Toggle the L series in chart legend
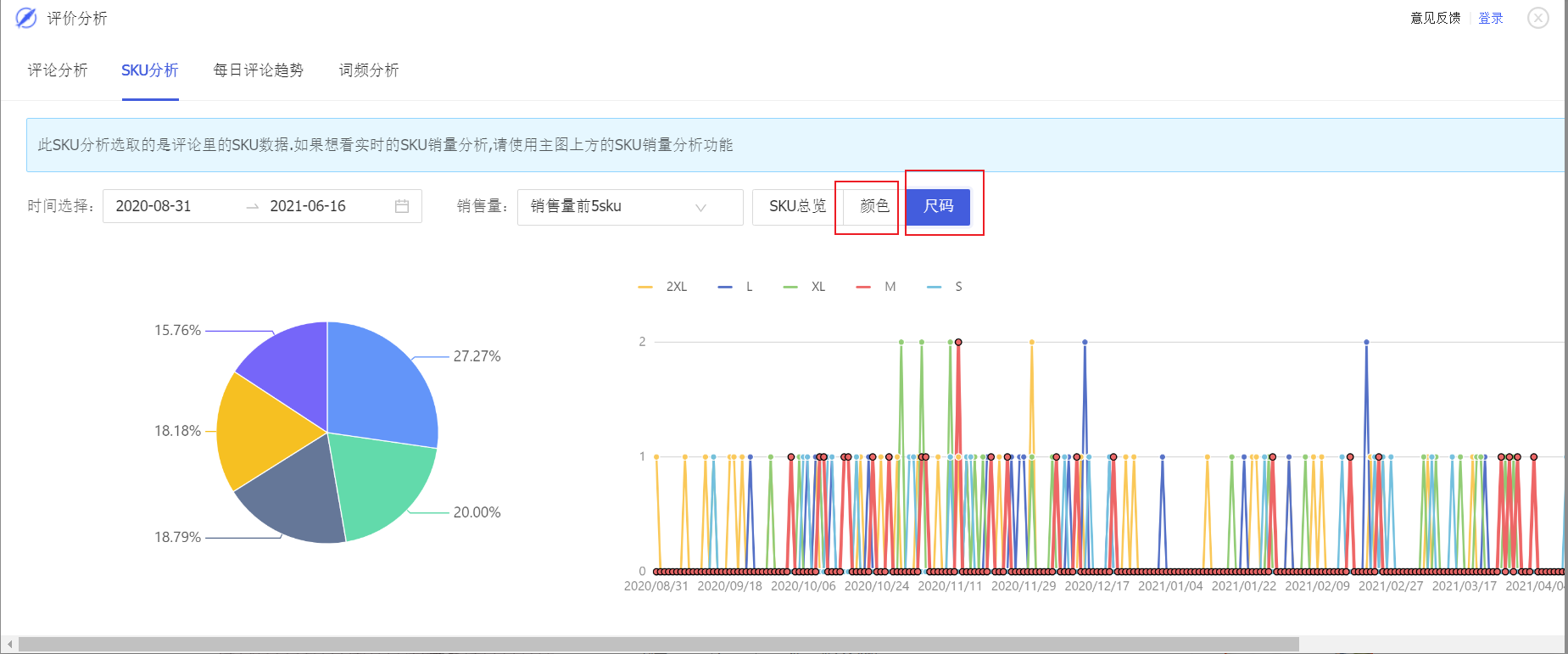 tap(735, 287)
